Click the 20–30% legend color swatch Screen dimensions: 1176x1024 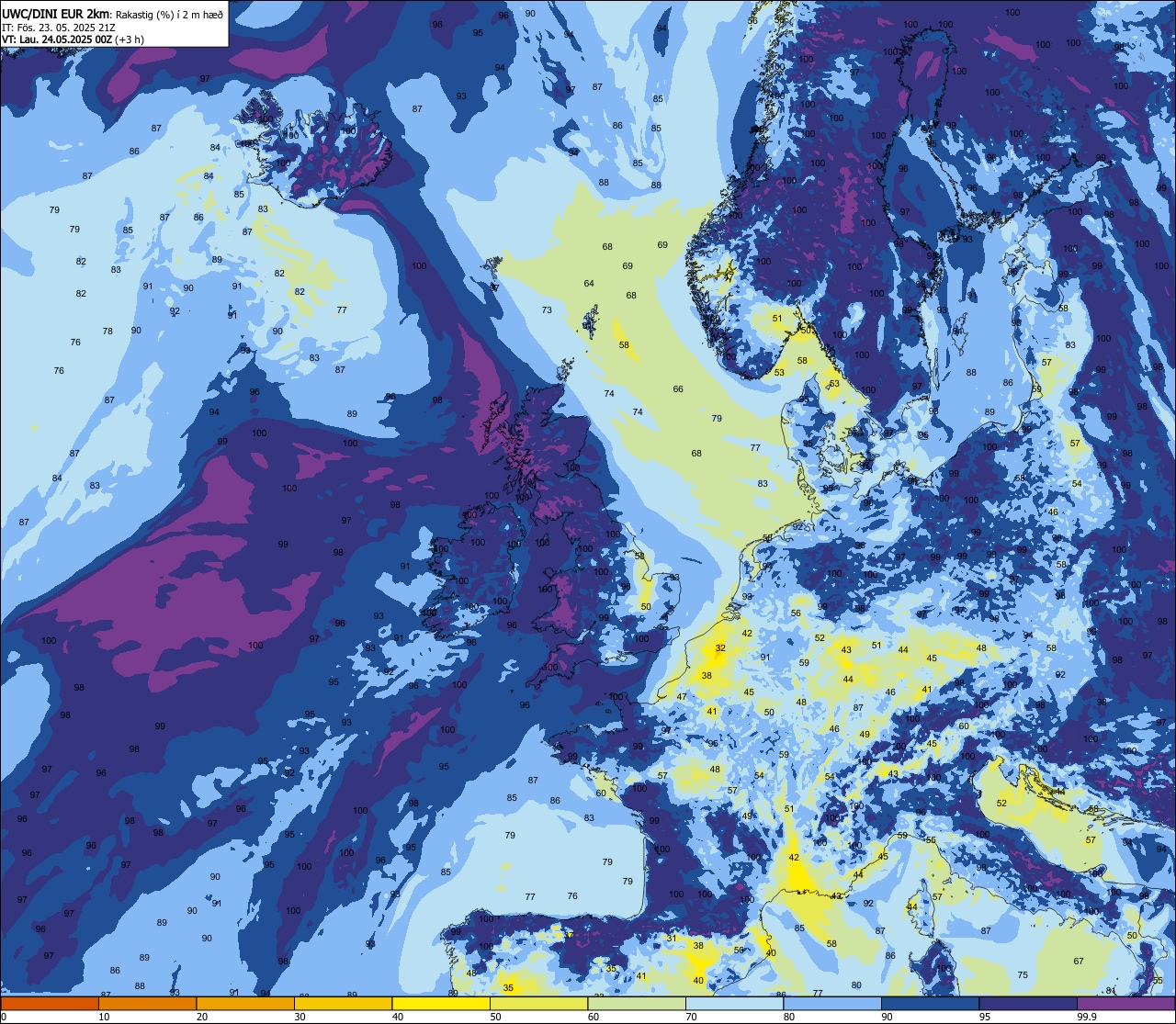[x=245, y=1004]
